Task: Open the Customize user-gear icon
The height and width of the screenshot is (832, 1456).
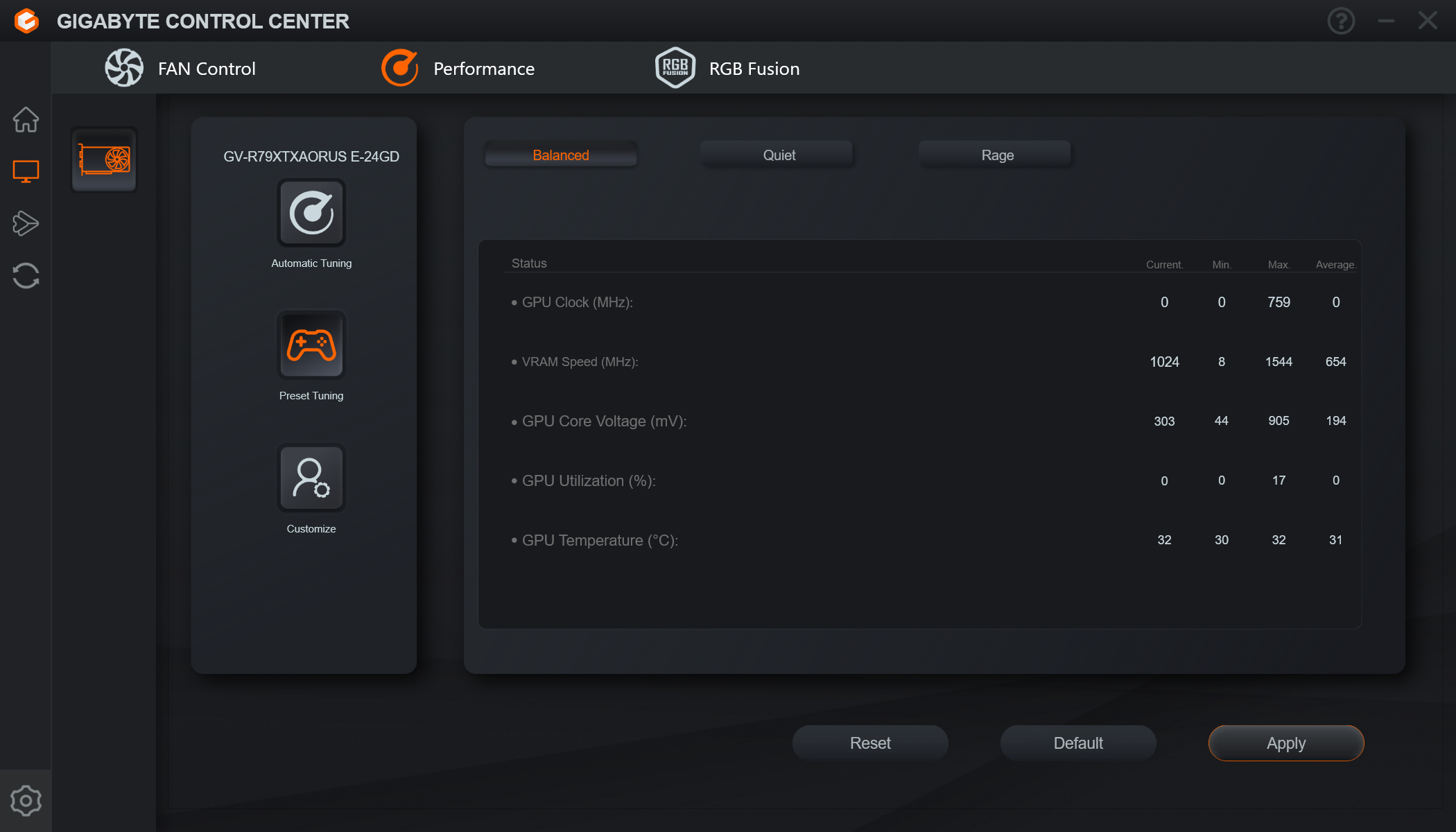Action: pyautogui.click(x=311, y=478)
